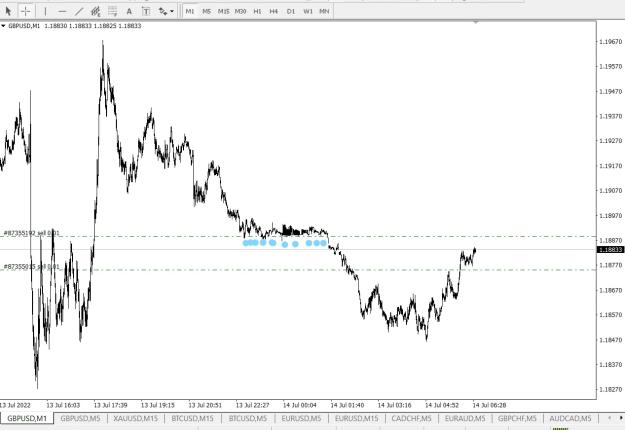Open the BTCUSD,M5 chart tab

point(248,418)
